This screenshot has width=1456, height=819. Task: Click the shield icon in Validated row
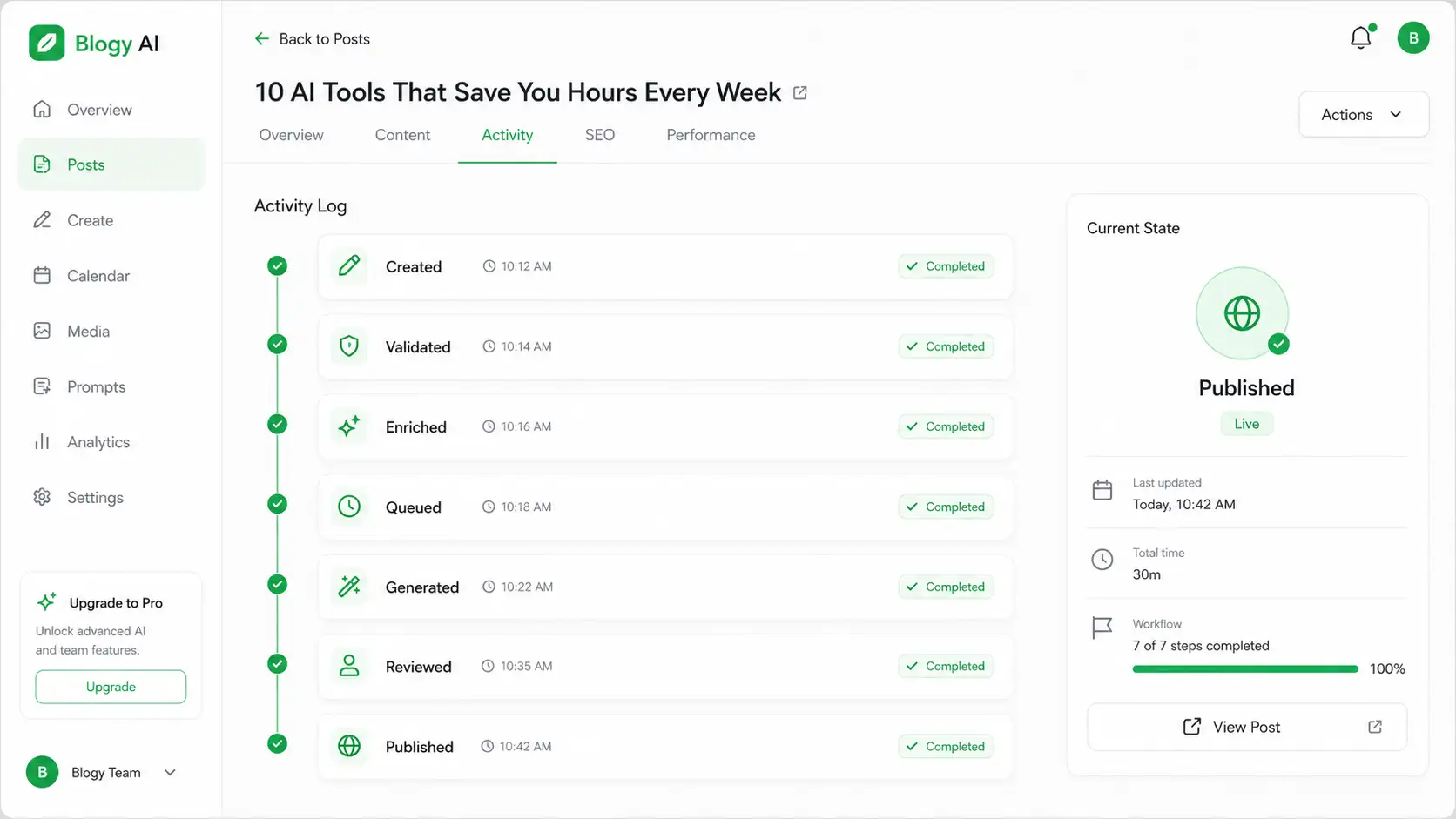[349, 346]
